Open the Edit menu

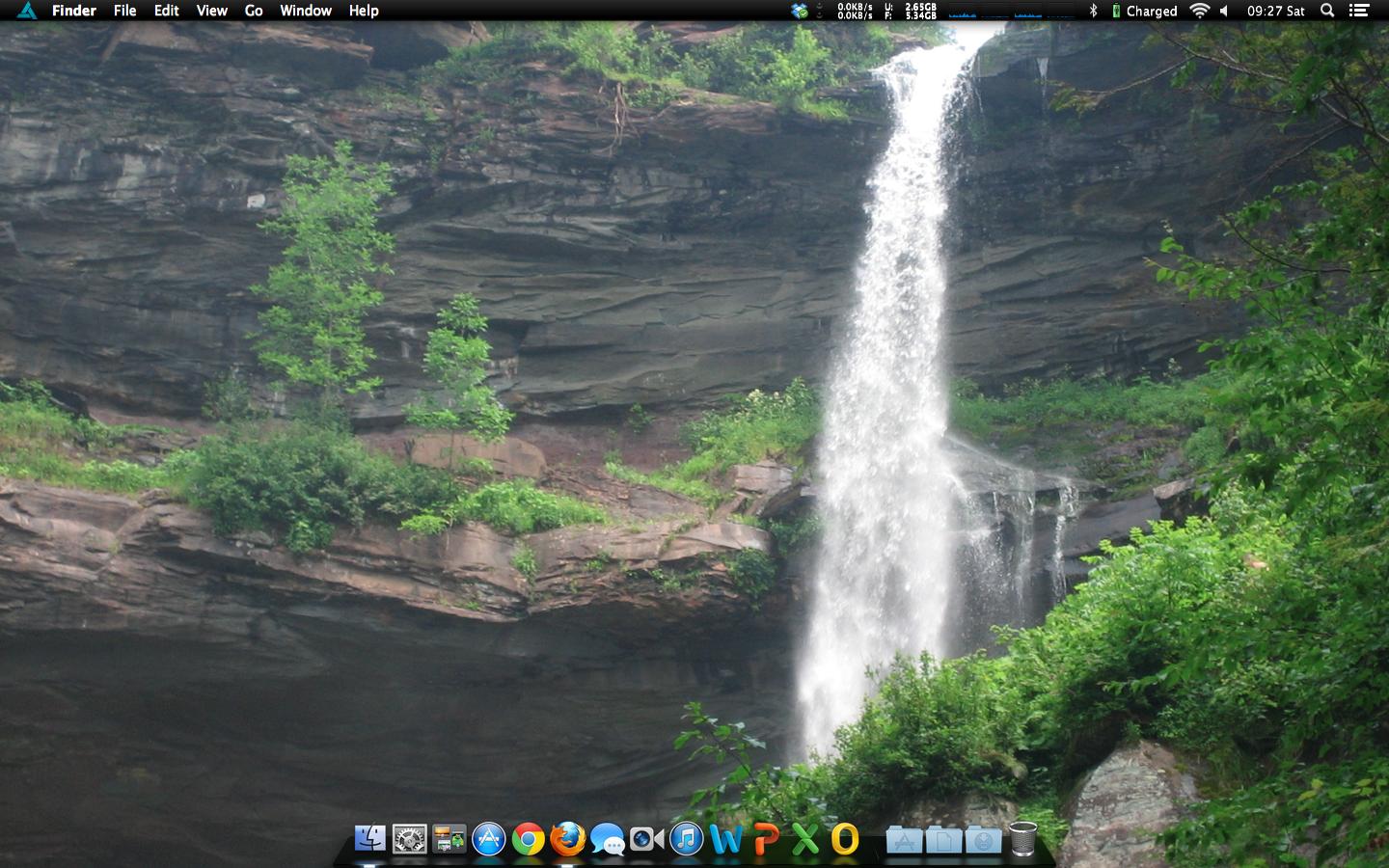(167, 11)
